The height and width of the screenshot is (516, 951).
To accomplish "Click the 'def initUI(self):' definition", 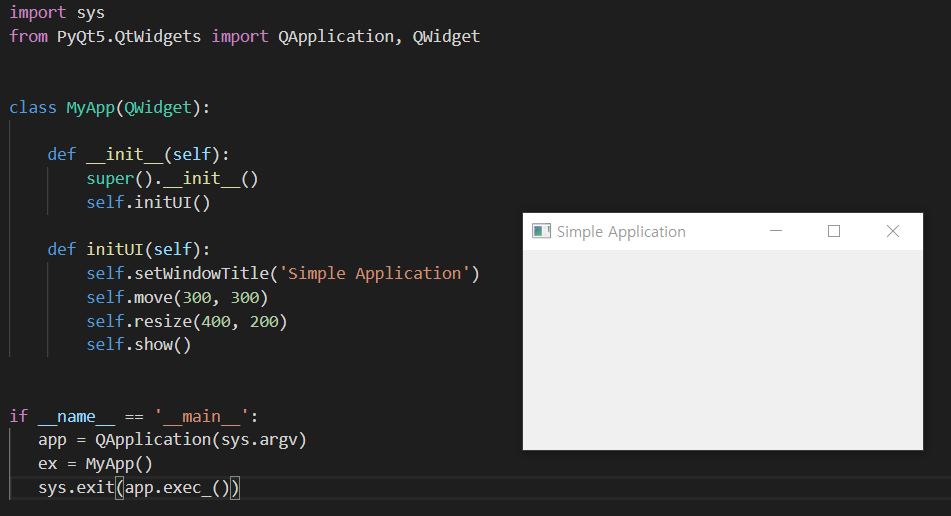I will point(129,249).
